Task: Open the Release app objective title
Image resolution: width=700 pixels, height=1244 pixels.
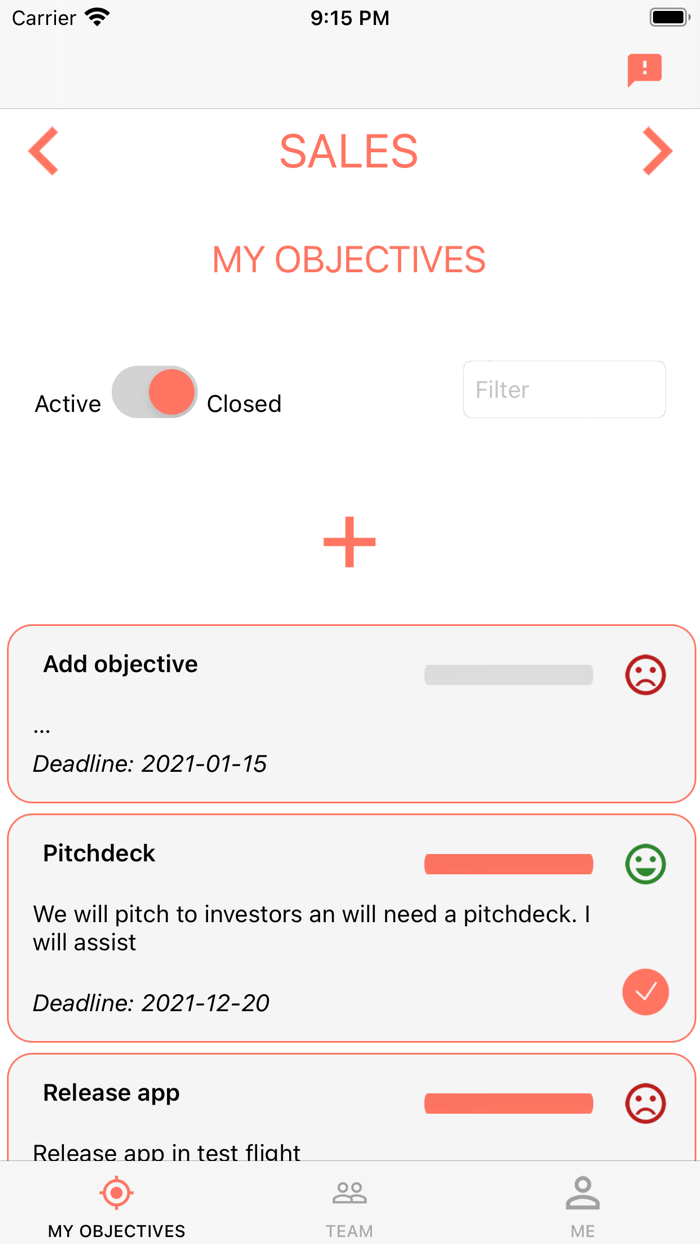Action: [112, 1093]
